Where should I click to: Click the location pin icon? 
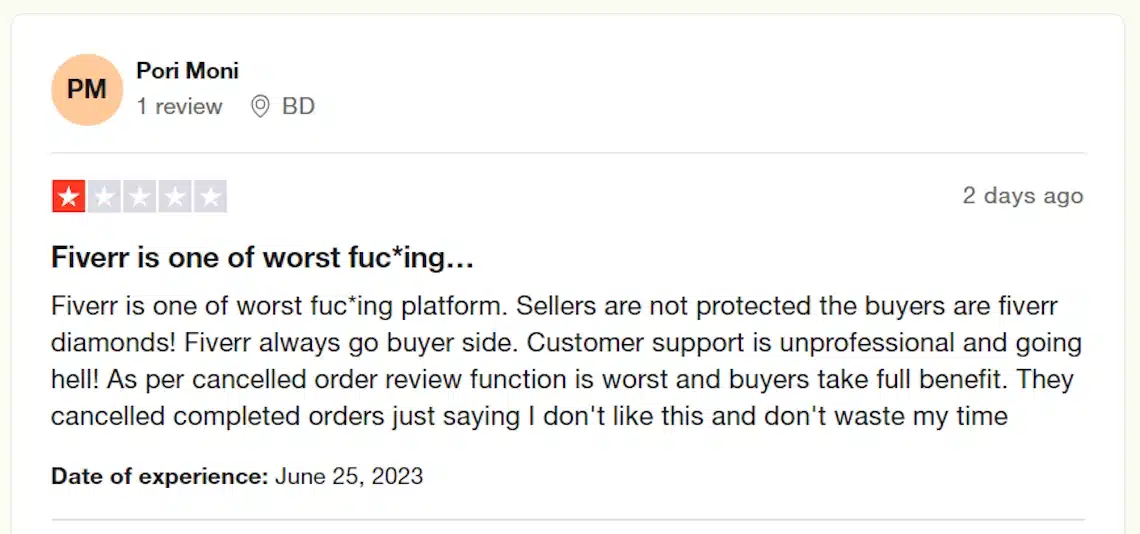(x=260, y=107)
